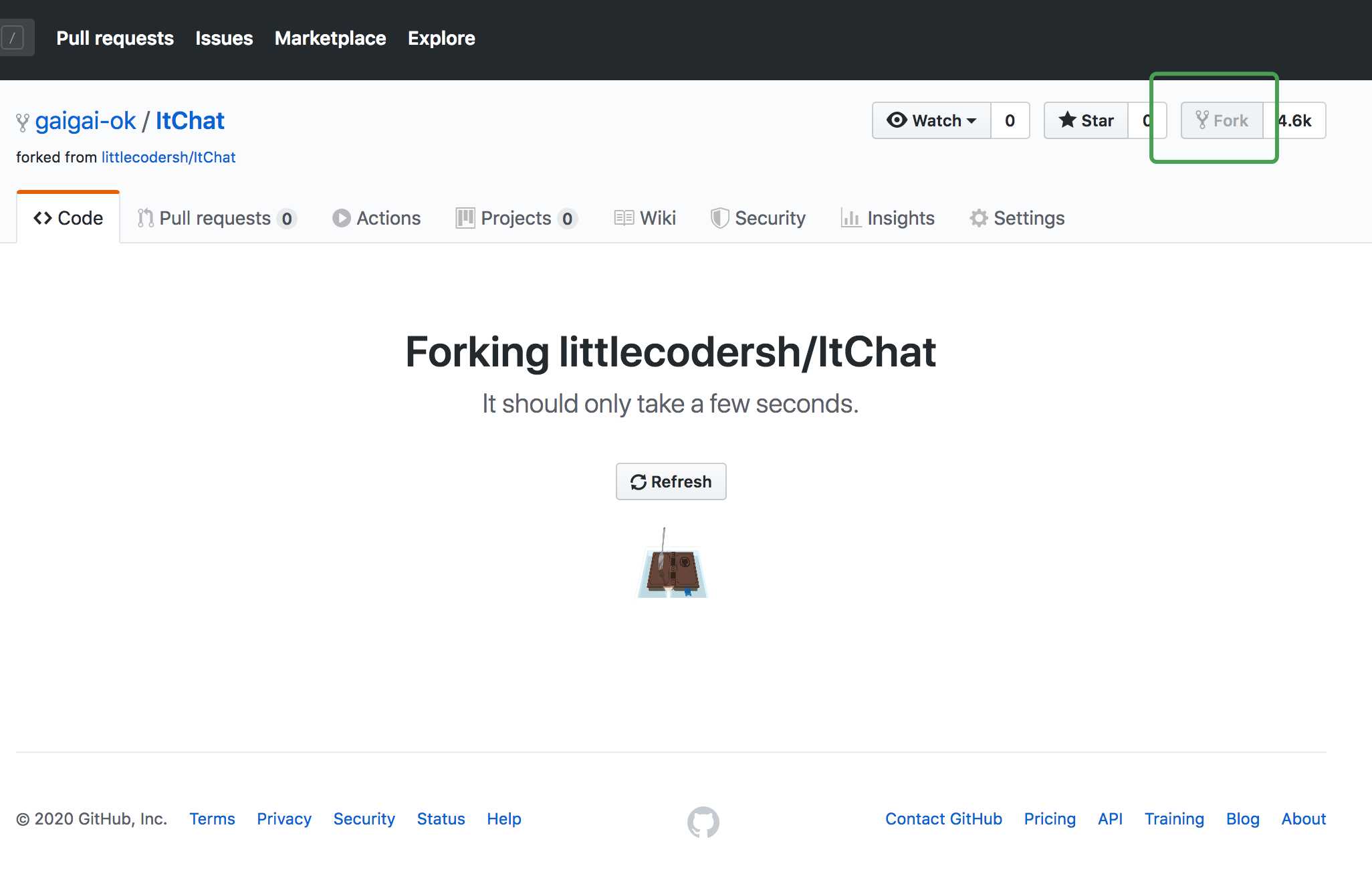The image size is (1372, 876).
Task: Click the star icon
Action: pos(1068,120)
